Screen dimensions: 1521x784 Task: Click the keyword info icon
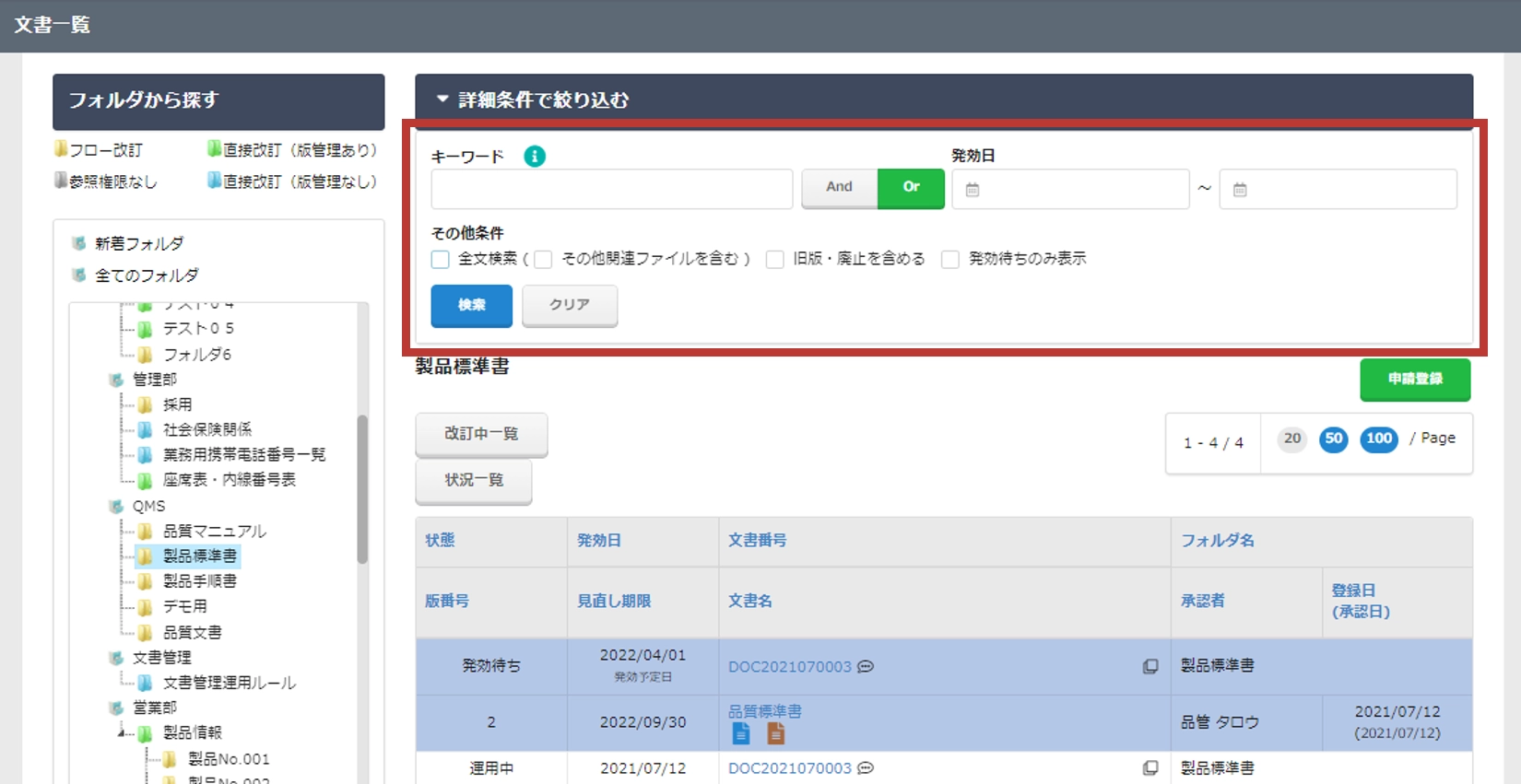click(x=535, y=157)
